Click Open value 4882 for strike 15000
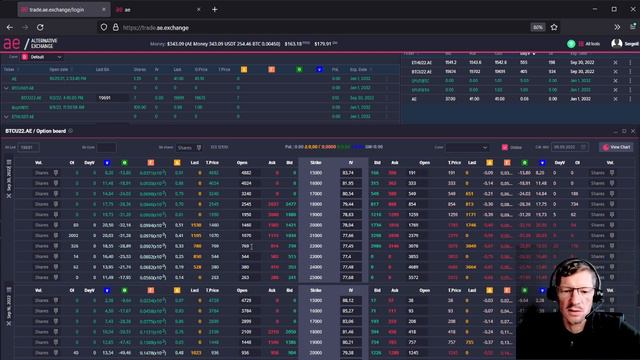Screen dimensions: 640x360 pyautogui.click(x=249, y=173)
